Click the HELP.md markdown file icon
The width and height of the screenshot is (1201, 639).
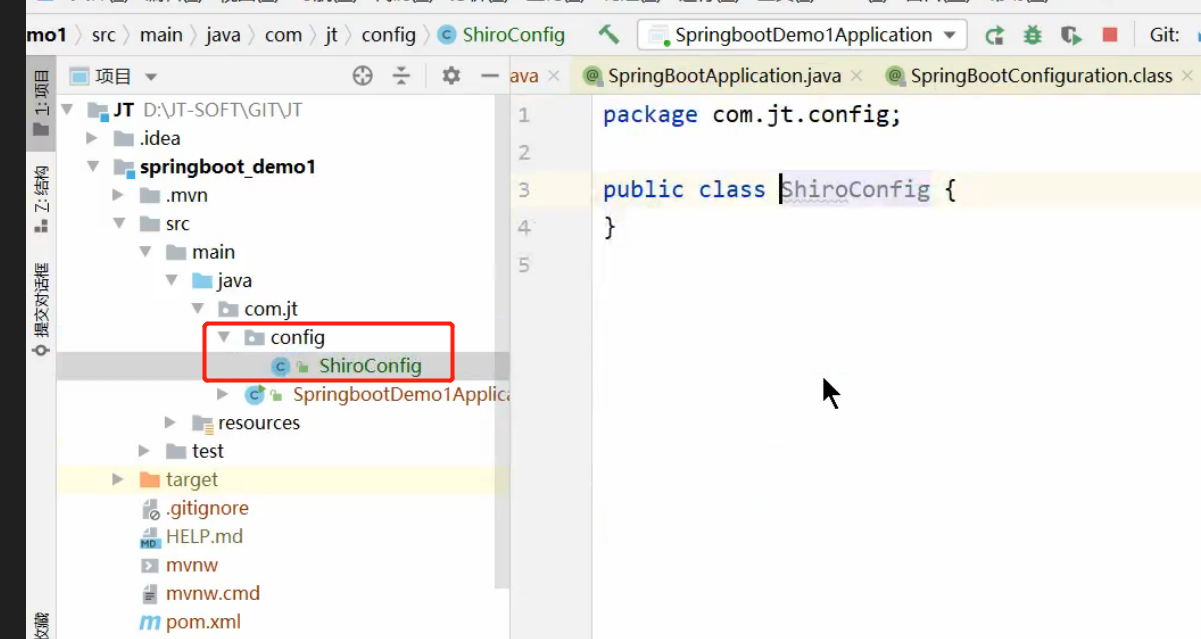point(150,537)
